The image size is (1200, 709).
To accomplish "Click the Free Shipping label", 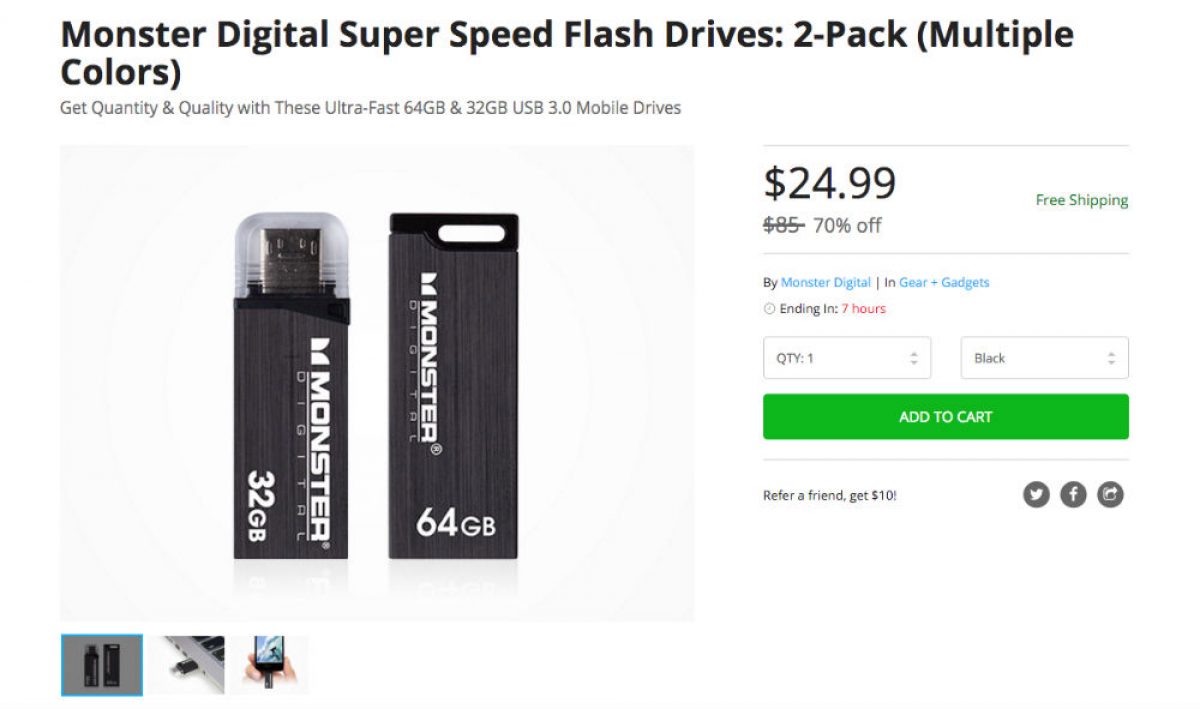I will [x=1081, y=200].
